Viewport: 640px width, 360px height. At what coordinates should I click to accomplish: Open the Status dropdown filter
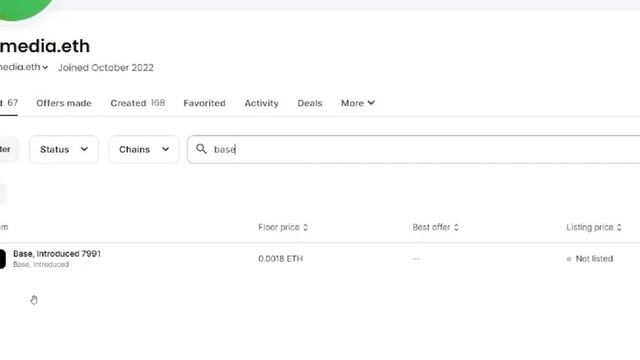(64, 149)
